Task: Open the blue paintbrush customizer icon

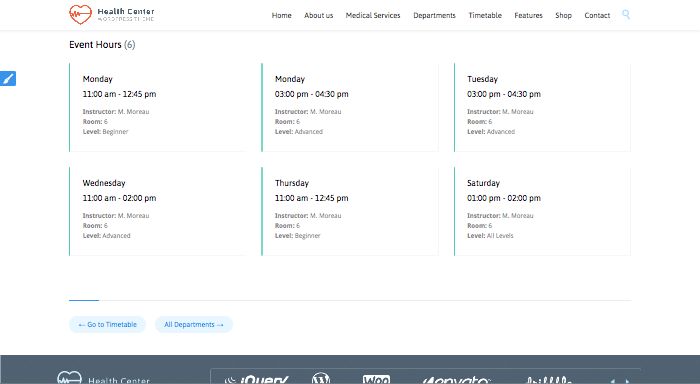Action: pyautogui.click(x=8, y=79)
